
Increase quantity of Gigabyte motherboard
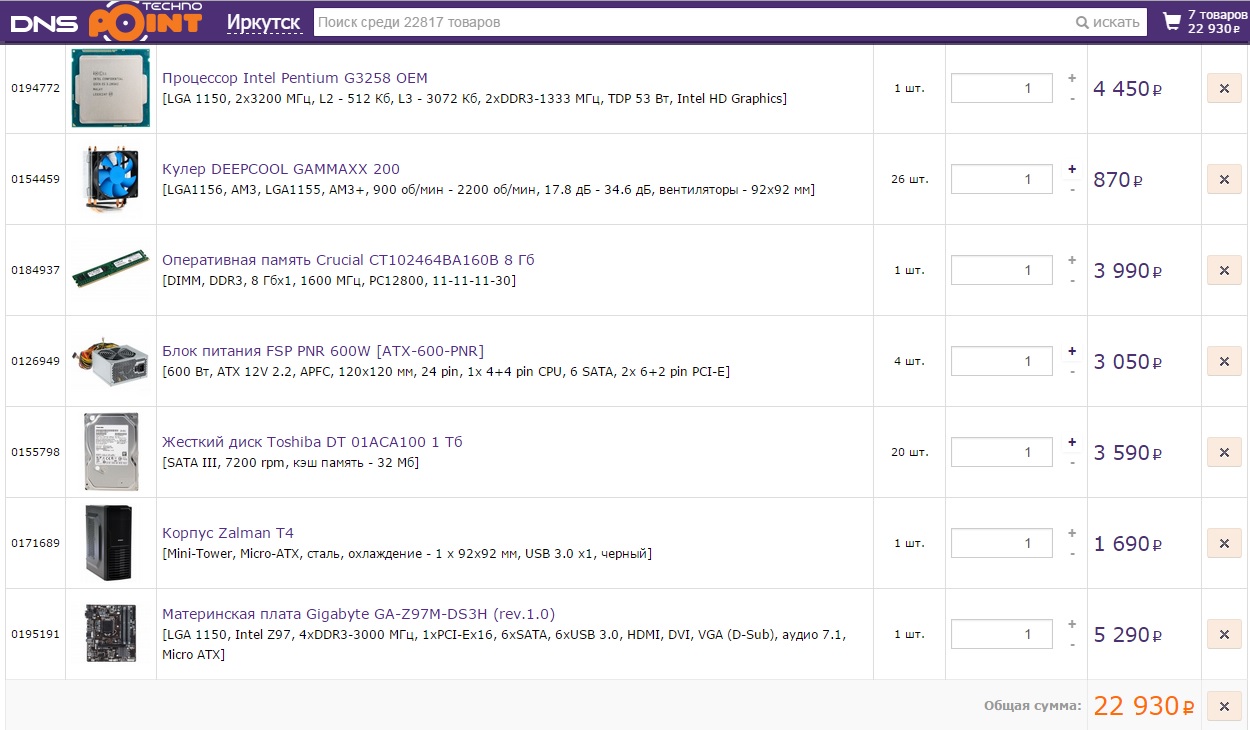[1072, 624]
